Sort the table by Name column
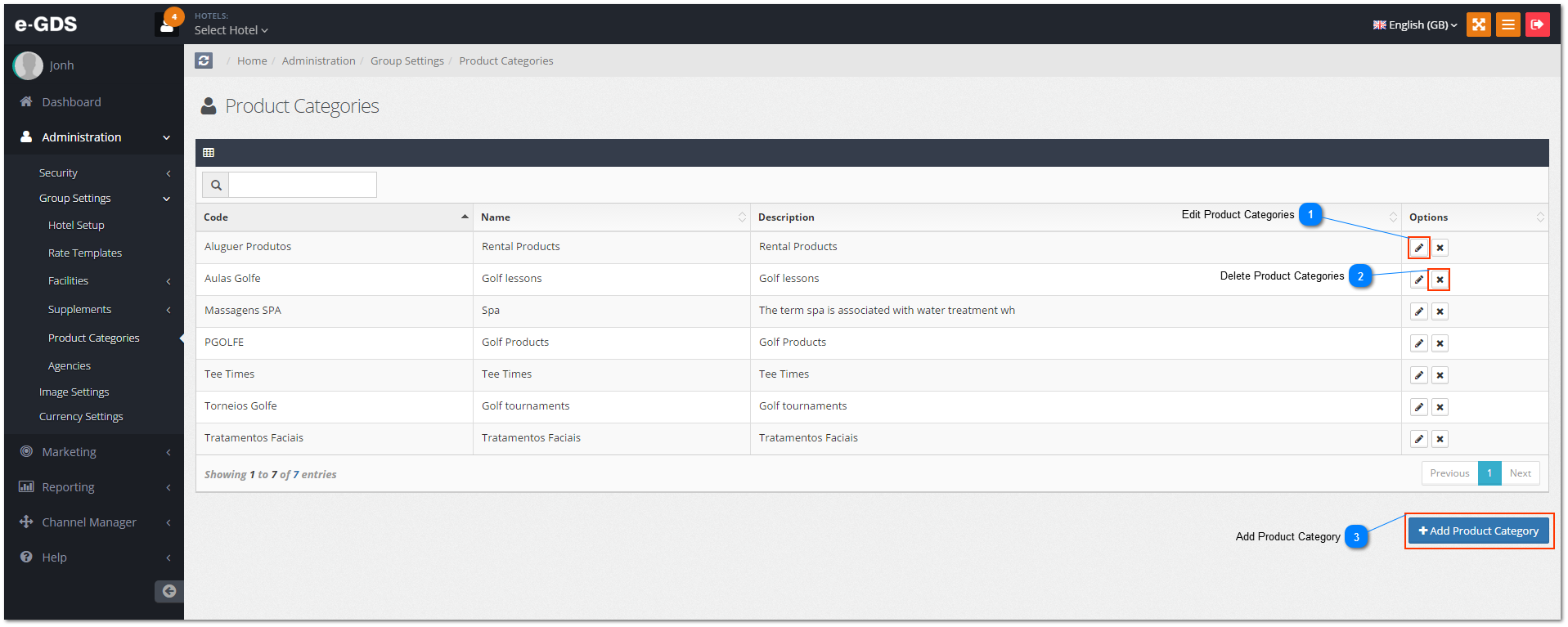Screen dimensions: 1568x627 tap(612, 217)
